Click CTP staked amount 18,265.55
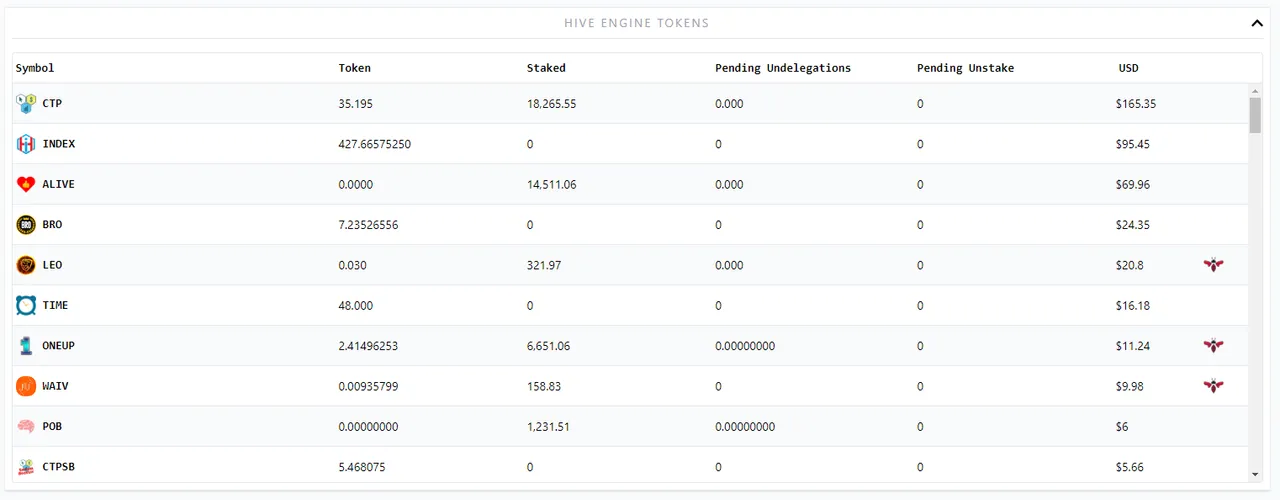 point(552,104)
